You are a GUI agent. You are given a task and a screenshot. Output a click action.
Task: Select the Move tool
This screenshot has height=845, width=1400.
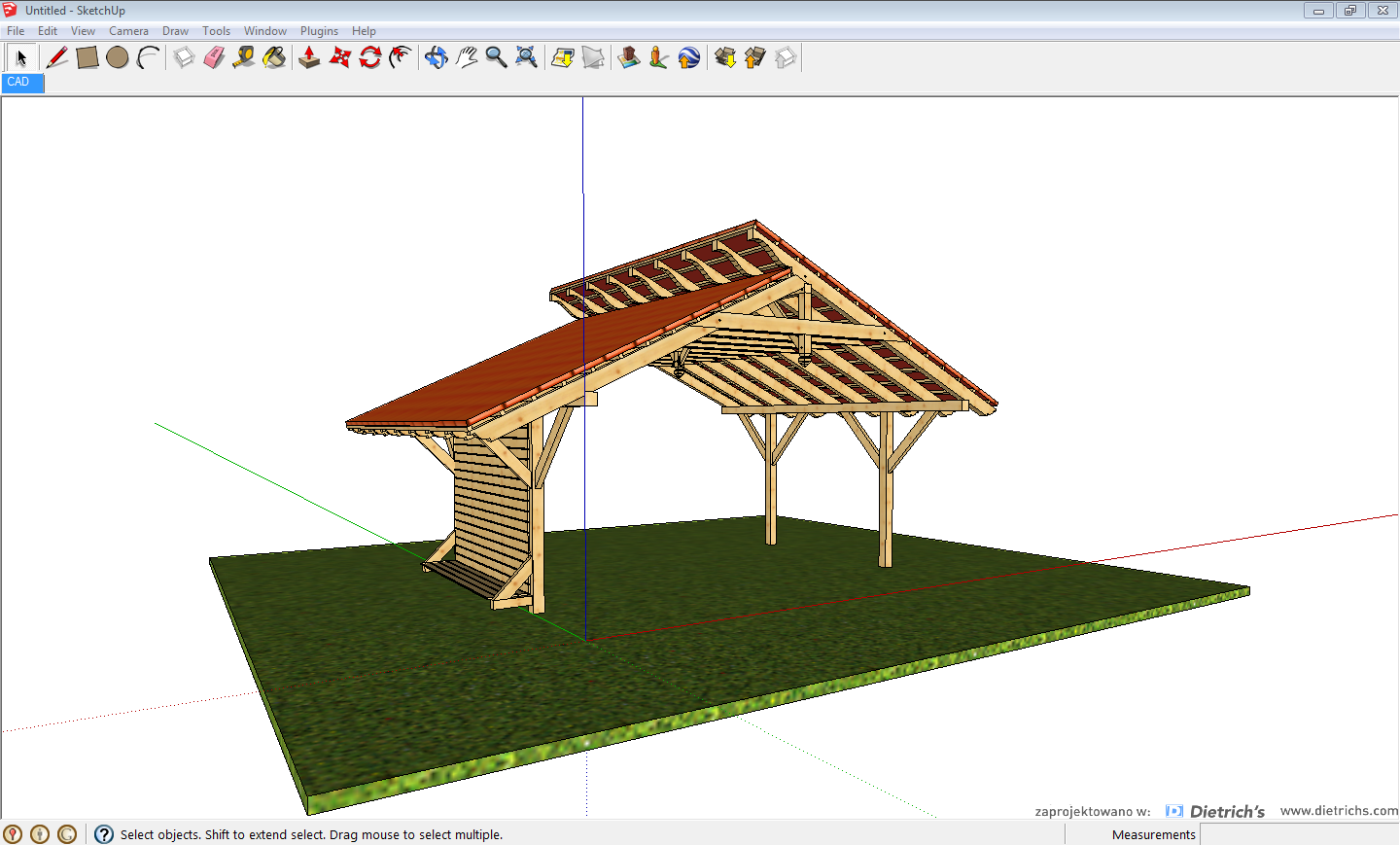[x=339, y=57]
